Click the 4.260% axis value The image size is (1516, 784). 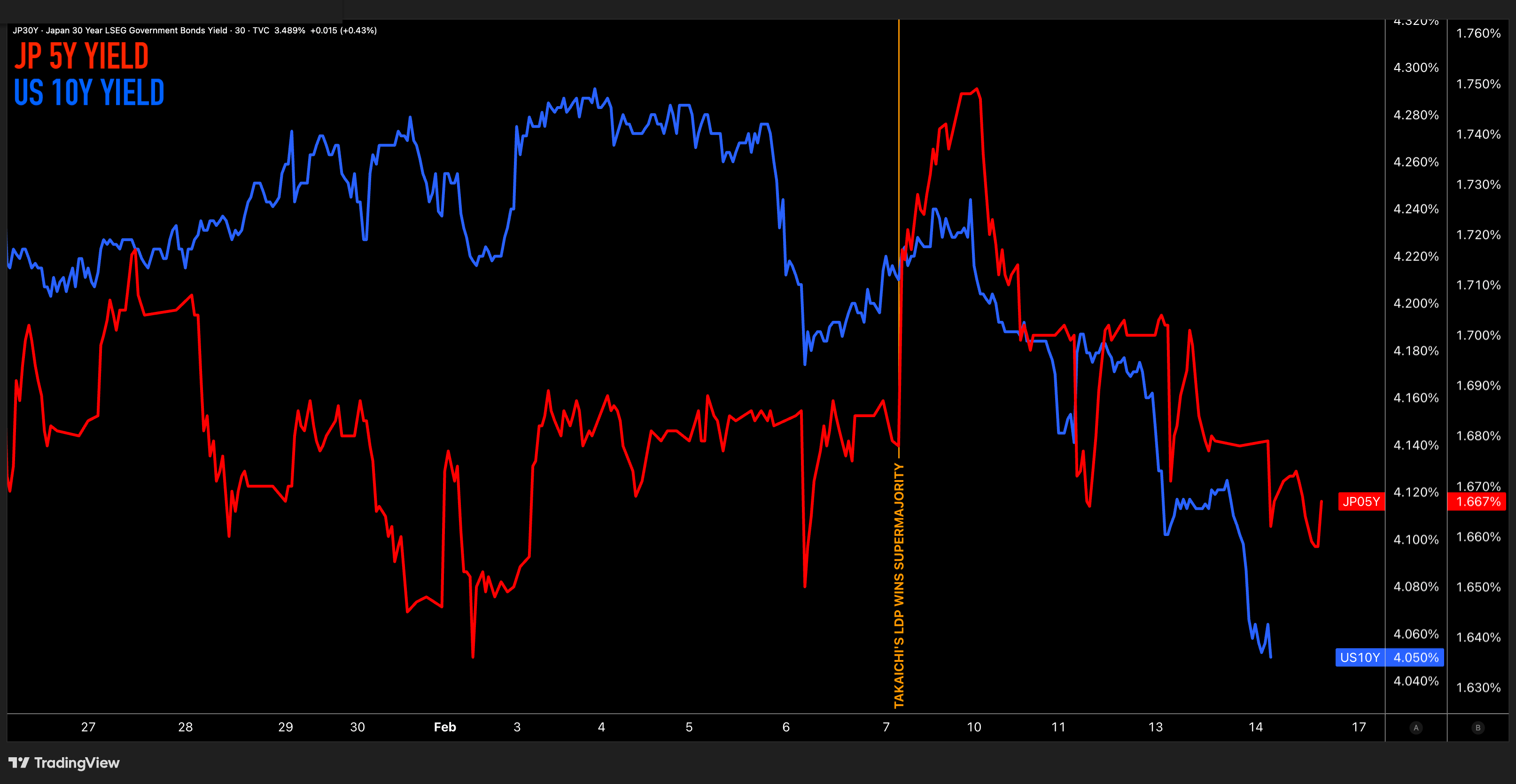click(1416, 162)
